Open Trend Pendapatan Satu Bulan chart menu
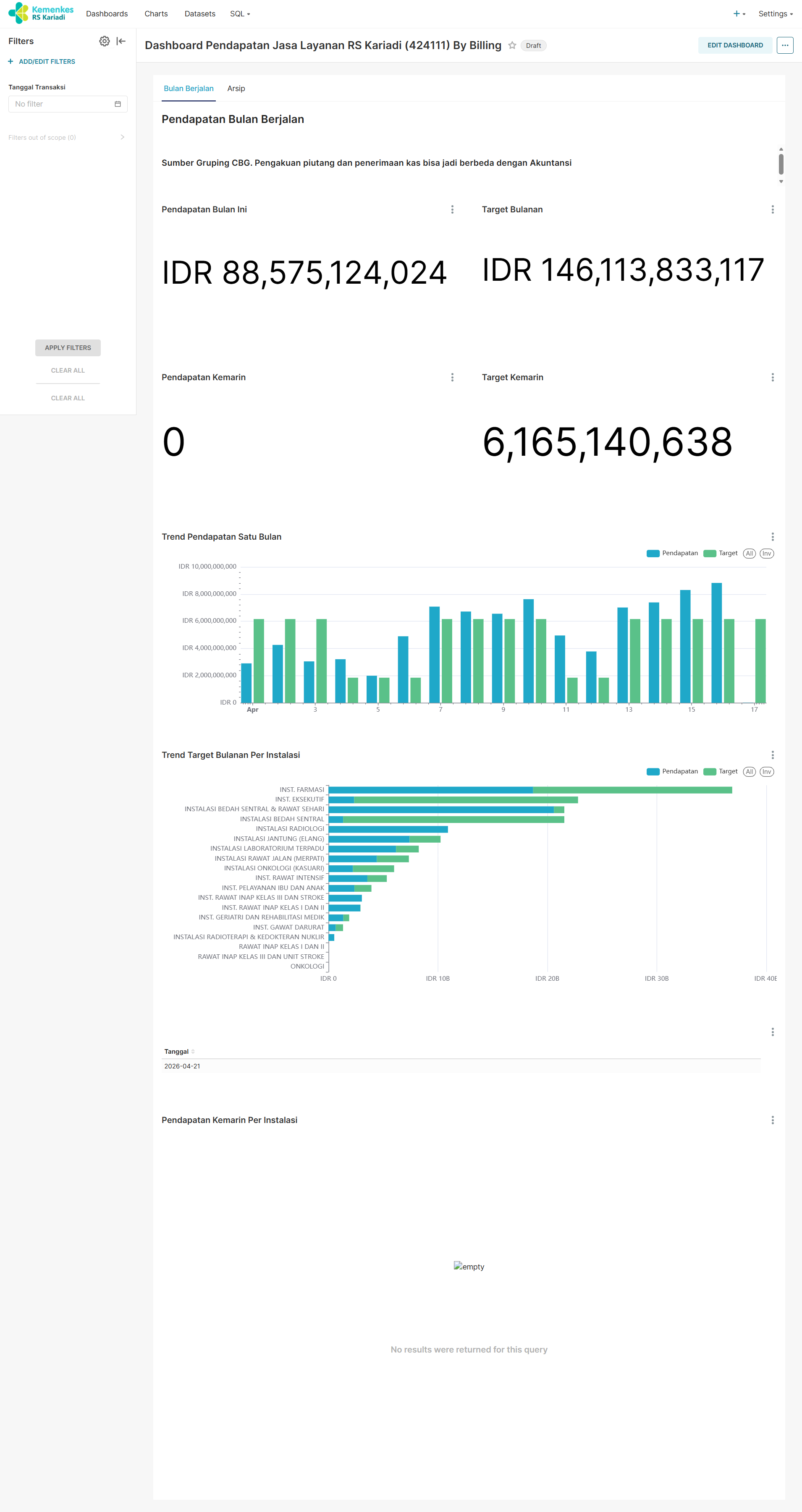 click(x=773, y=537)
